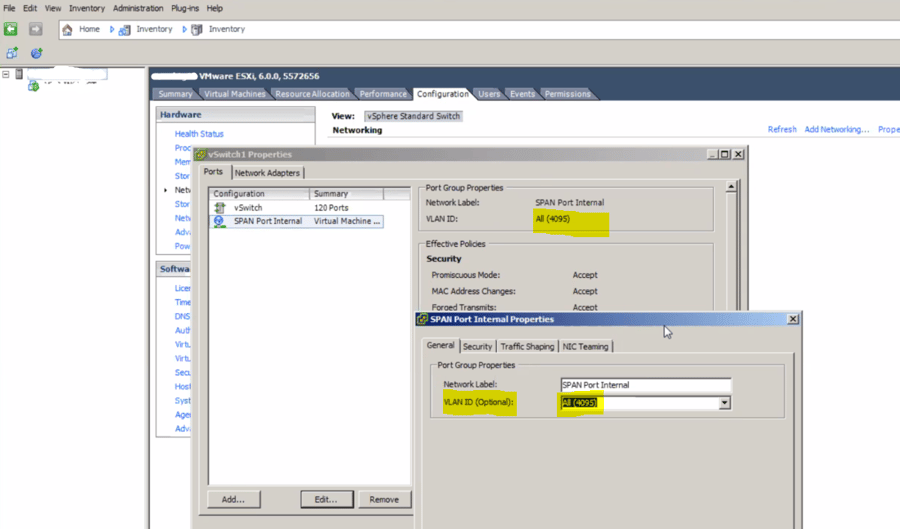Open the NIC Teaming tab

click(x=585, y=347)
